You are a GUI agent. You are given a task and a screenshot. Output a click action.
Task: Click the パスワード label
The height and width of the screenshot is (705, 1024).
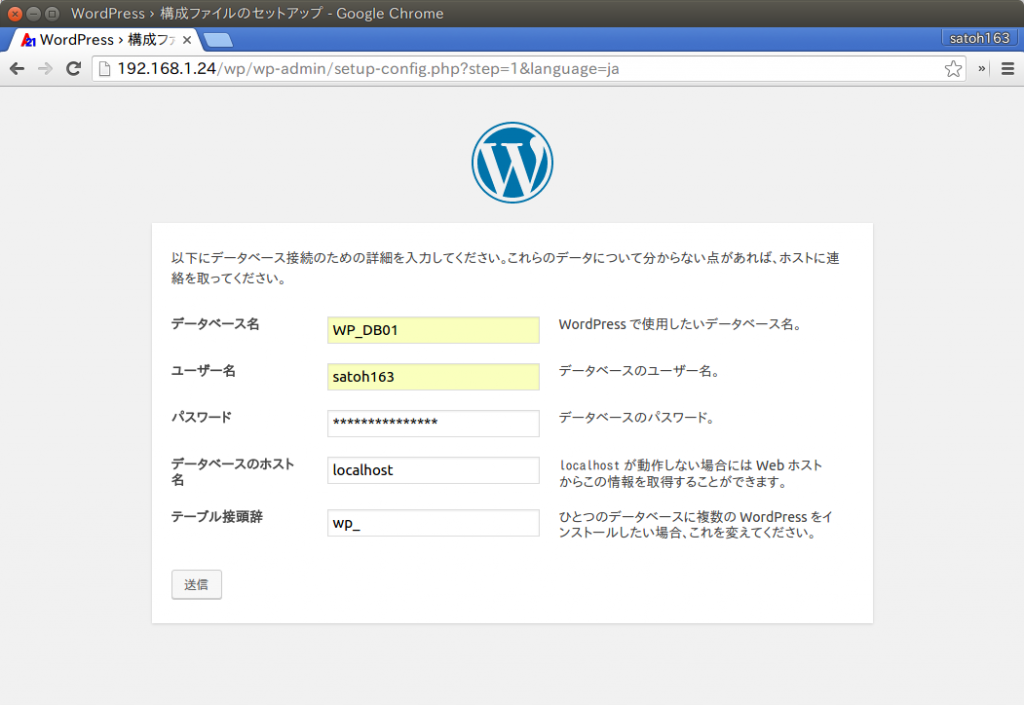click(201, 417)
